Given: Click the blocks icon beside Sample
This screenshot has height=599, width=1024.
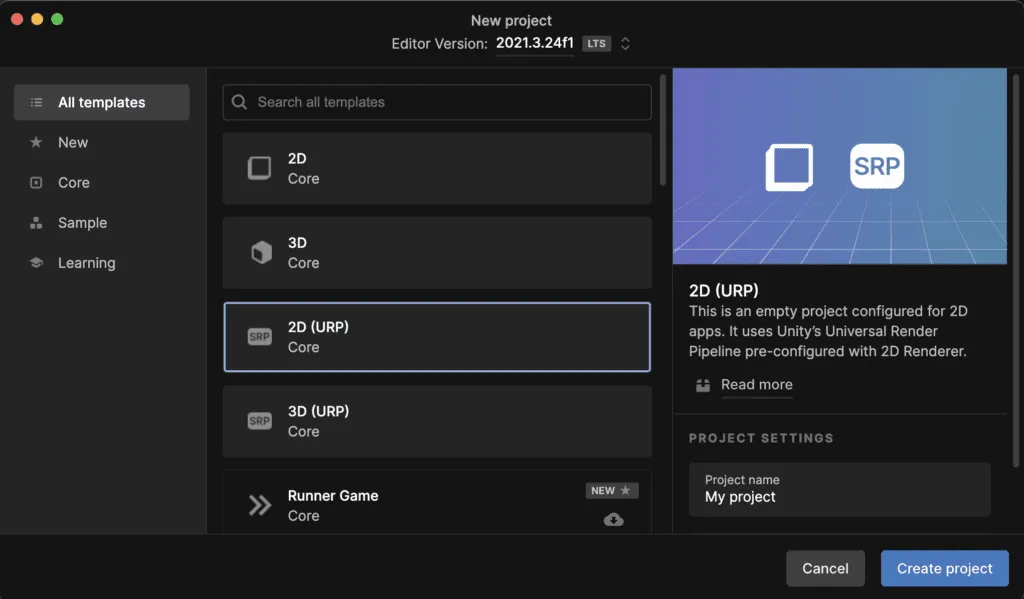Looking at the screenshot, I should (x=36, y=223).
